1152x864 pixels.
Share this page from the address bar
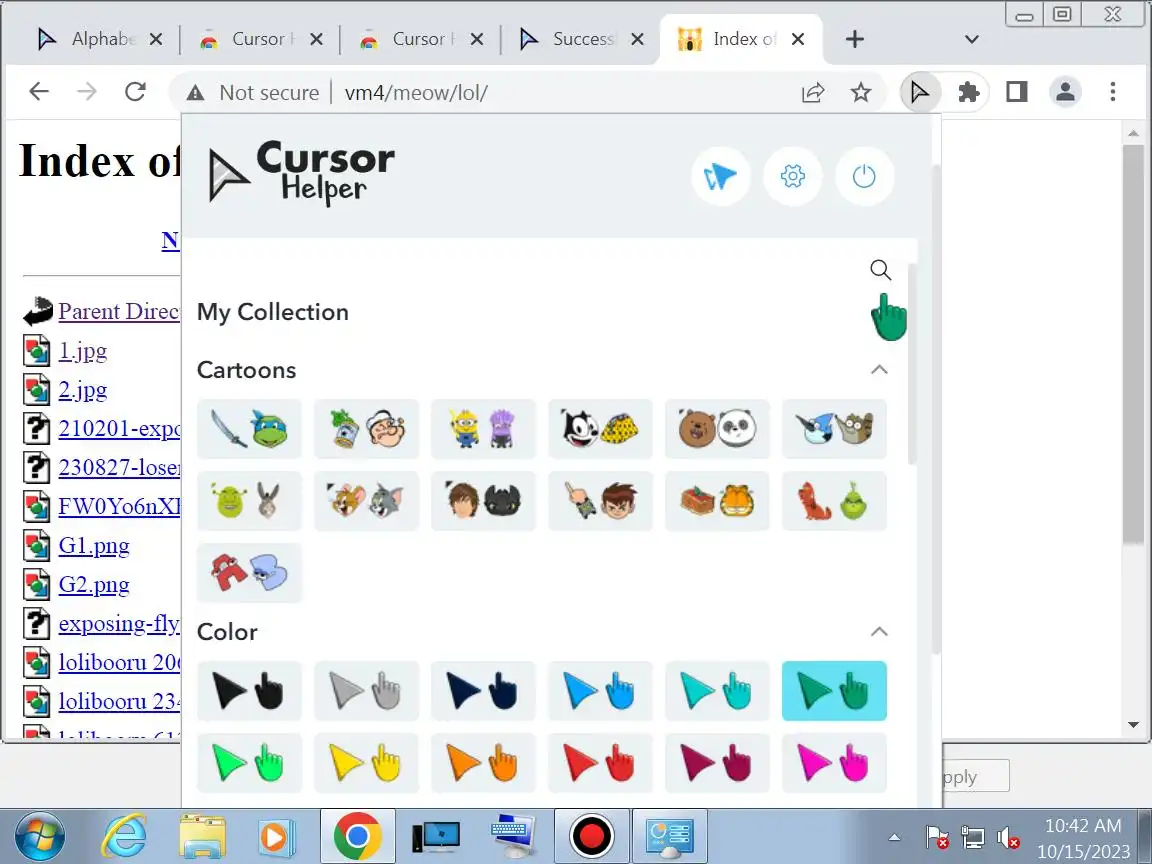tap(813, 93)
